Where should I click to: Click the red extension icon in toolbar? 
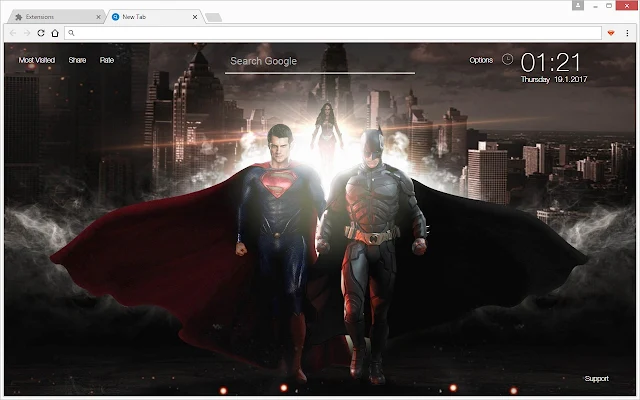(x=611, y=33)
